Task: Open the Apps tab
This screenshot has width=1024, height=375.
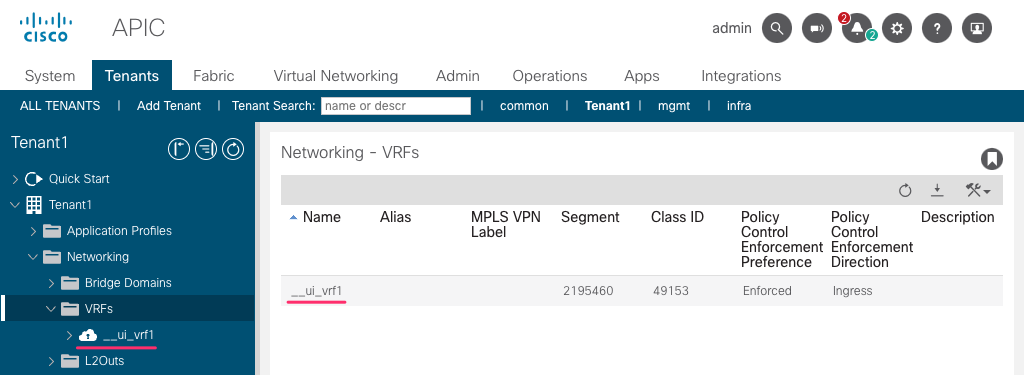Action: 642,76
